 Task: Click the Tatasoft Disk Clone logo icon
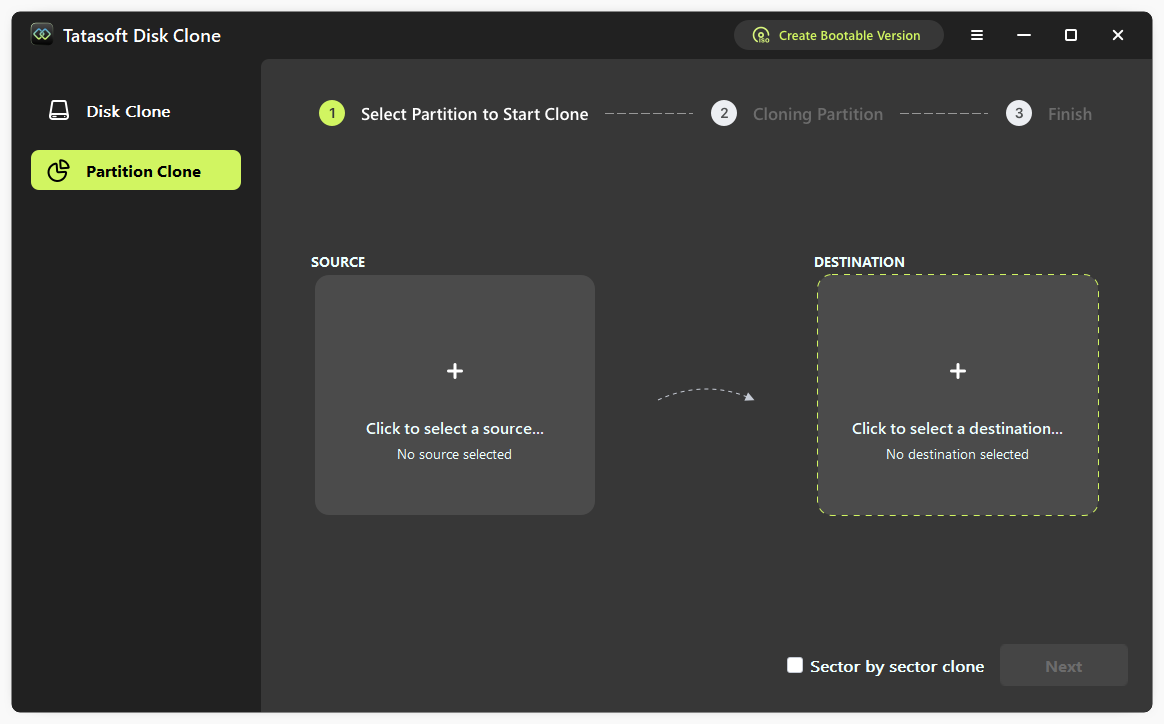[42, 35]
